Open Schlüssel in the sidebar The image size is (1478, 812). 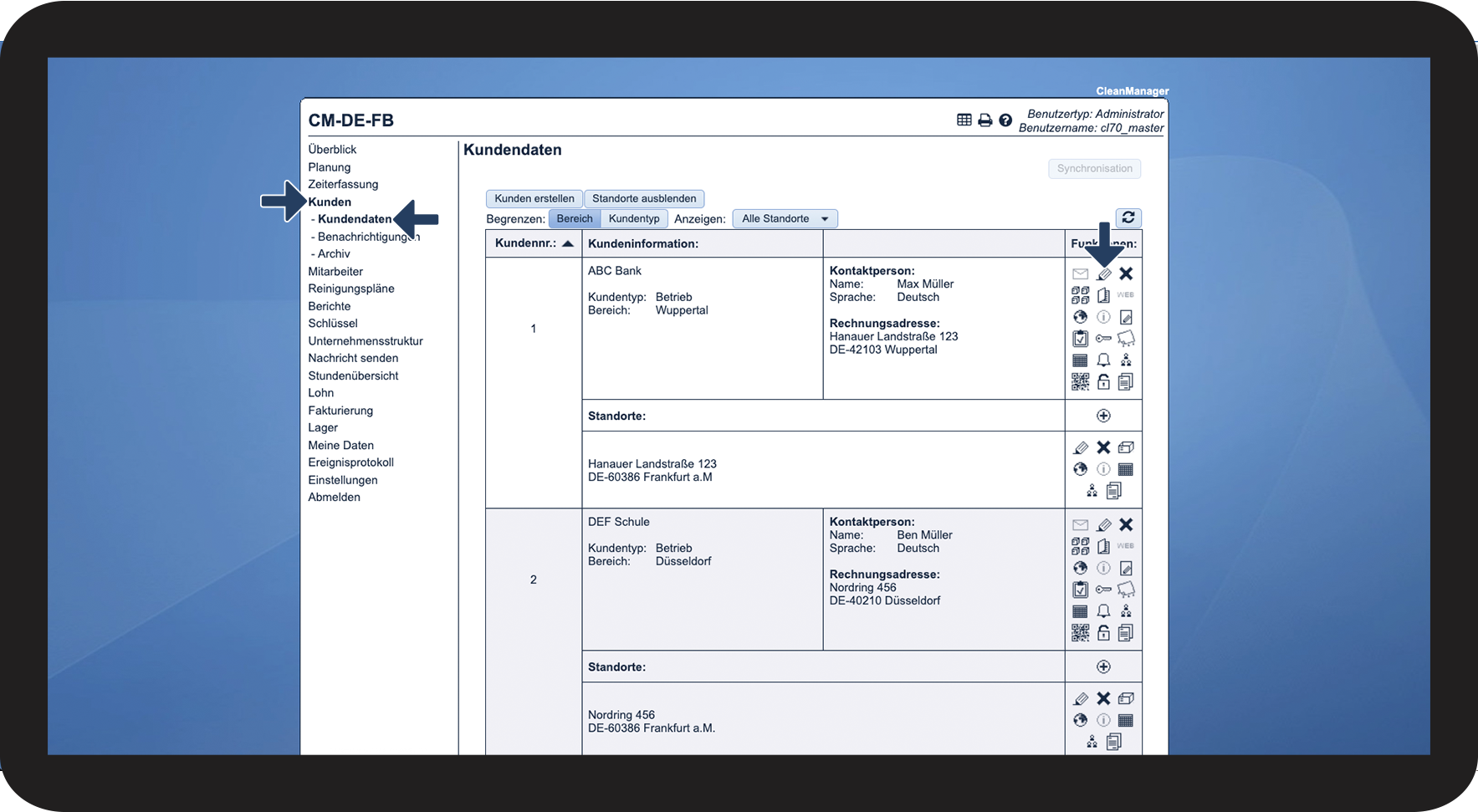coord(333,324)
